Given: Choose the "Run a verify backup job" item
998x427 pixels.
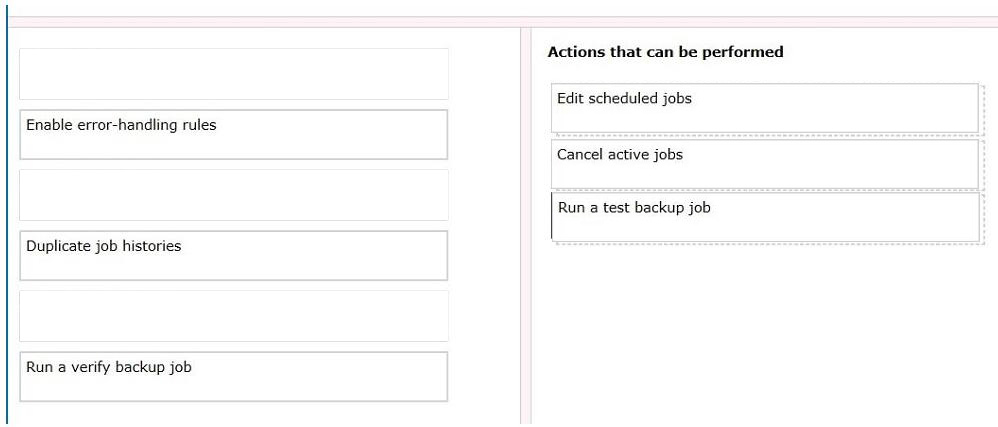Looking at the screenshot, I should pos(234,377).
